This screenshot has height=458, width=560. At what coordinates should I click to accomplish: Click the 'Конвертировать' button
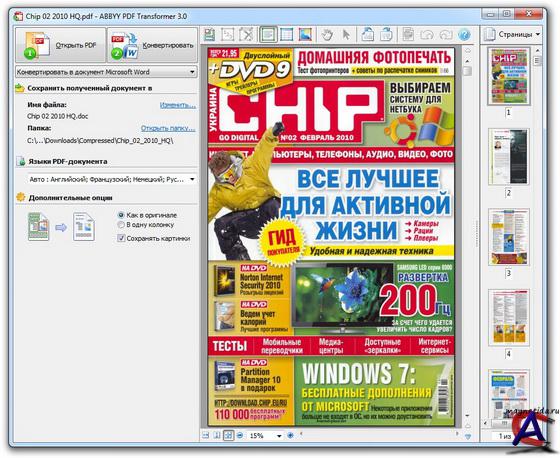152,45
